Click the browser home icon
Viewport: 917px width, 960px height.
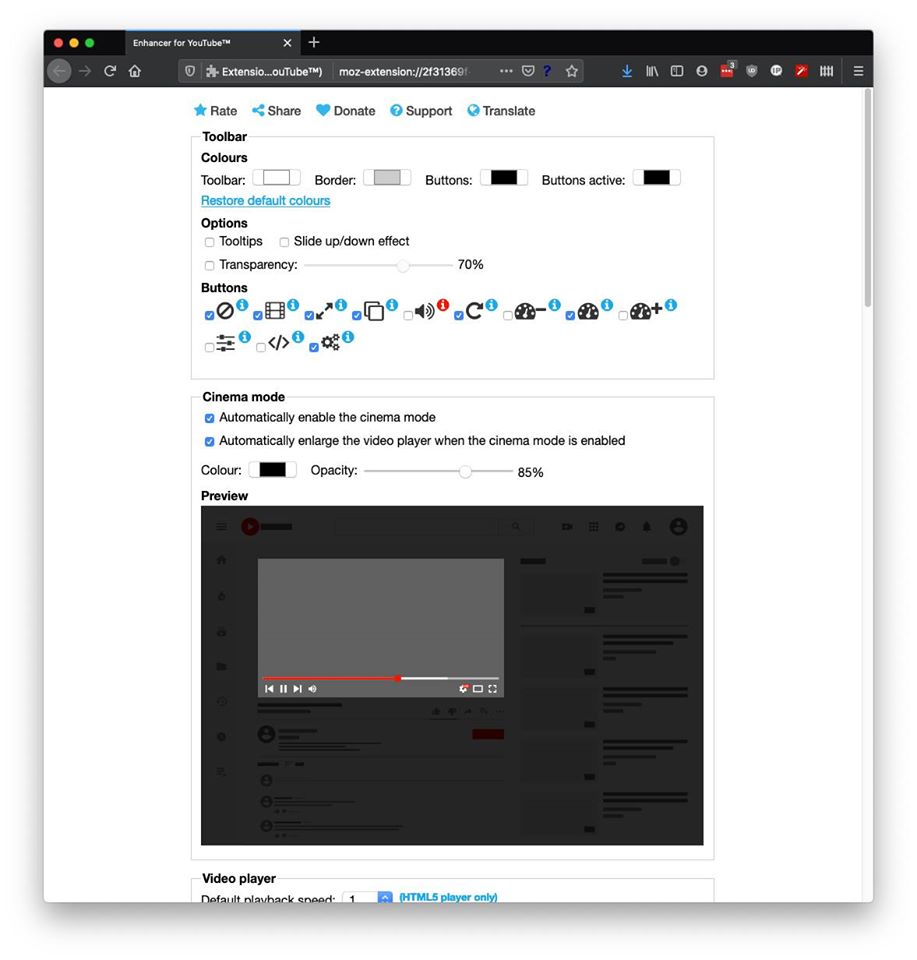pyautogui.click(x=135, y=71)
